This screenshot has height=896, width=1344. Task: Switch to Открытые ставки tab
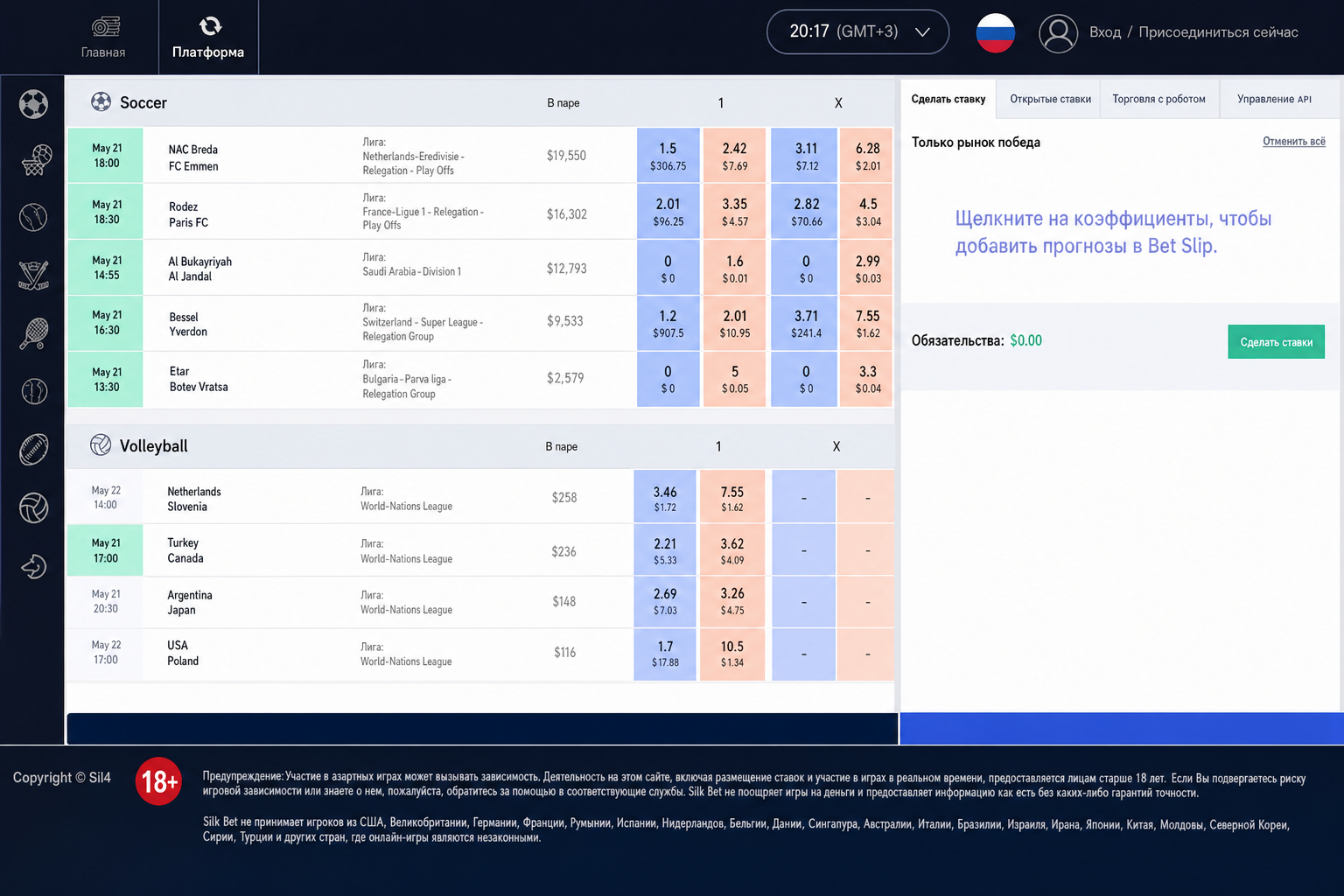point(1050,99)
